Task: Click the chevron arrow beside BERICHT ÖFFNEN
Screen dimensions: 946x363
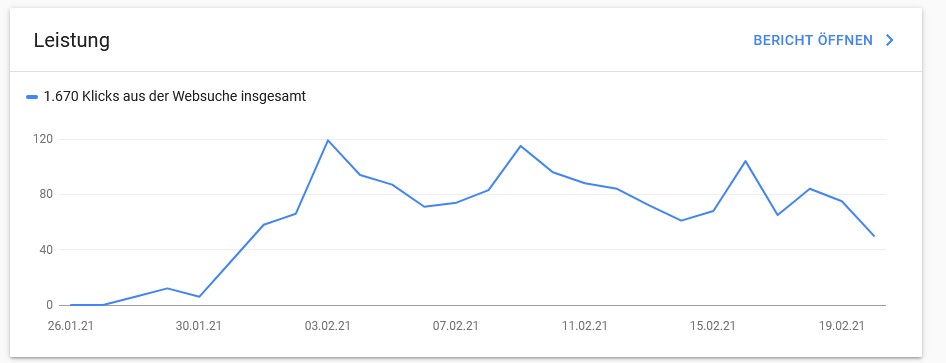Action: click(889, 40)
